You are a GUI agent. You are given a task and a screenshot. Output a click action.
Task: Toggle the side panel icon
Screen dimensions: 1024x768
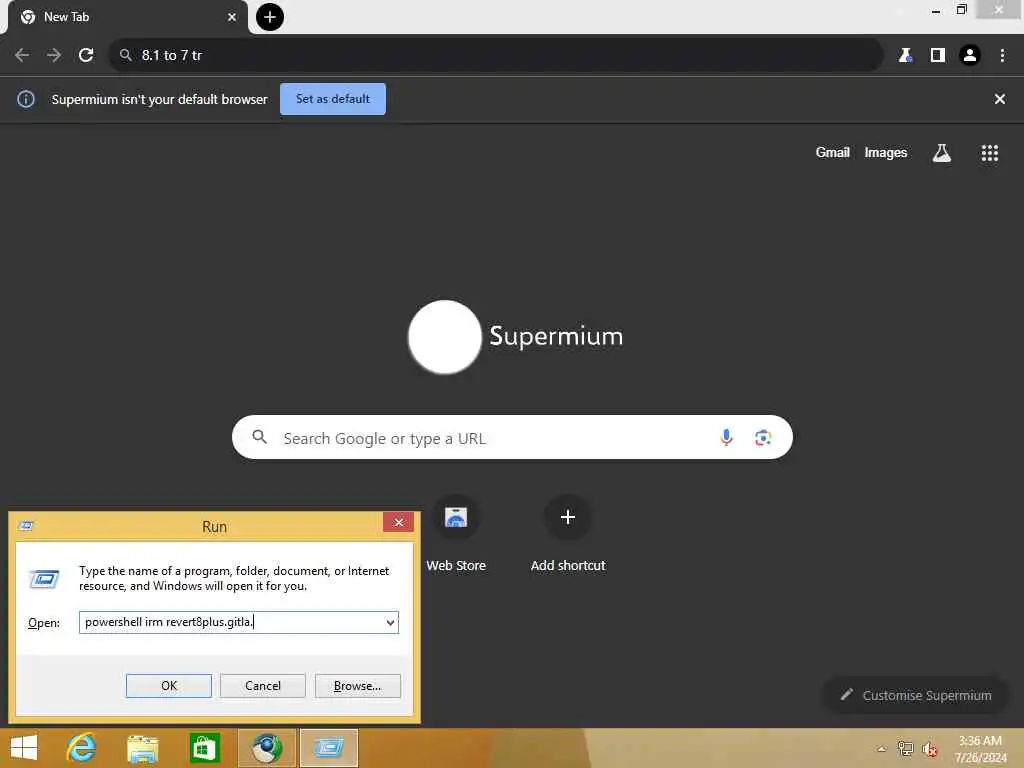[x=938, y=56]
